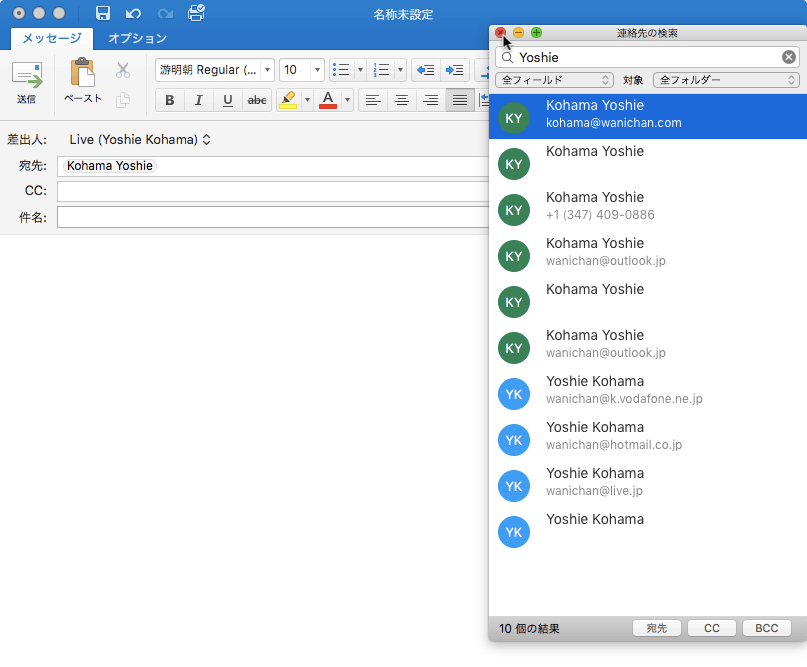Open the font name dropdown
This screenshot has width=807, height=667.
click(x=267, y=69)
